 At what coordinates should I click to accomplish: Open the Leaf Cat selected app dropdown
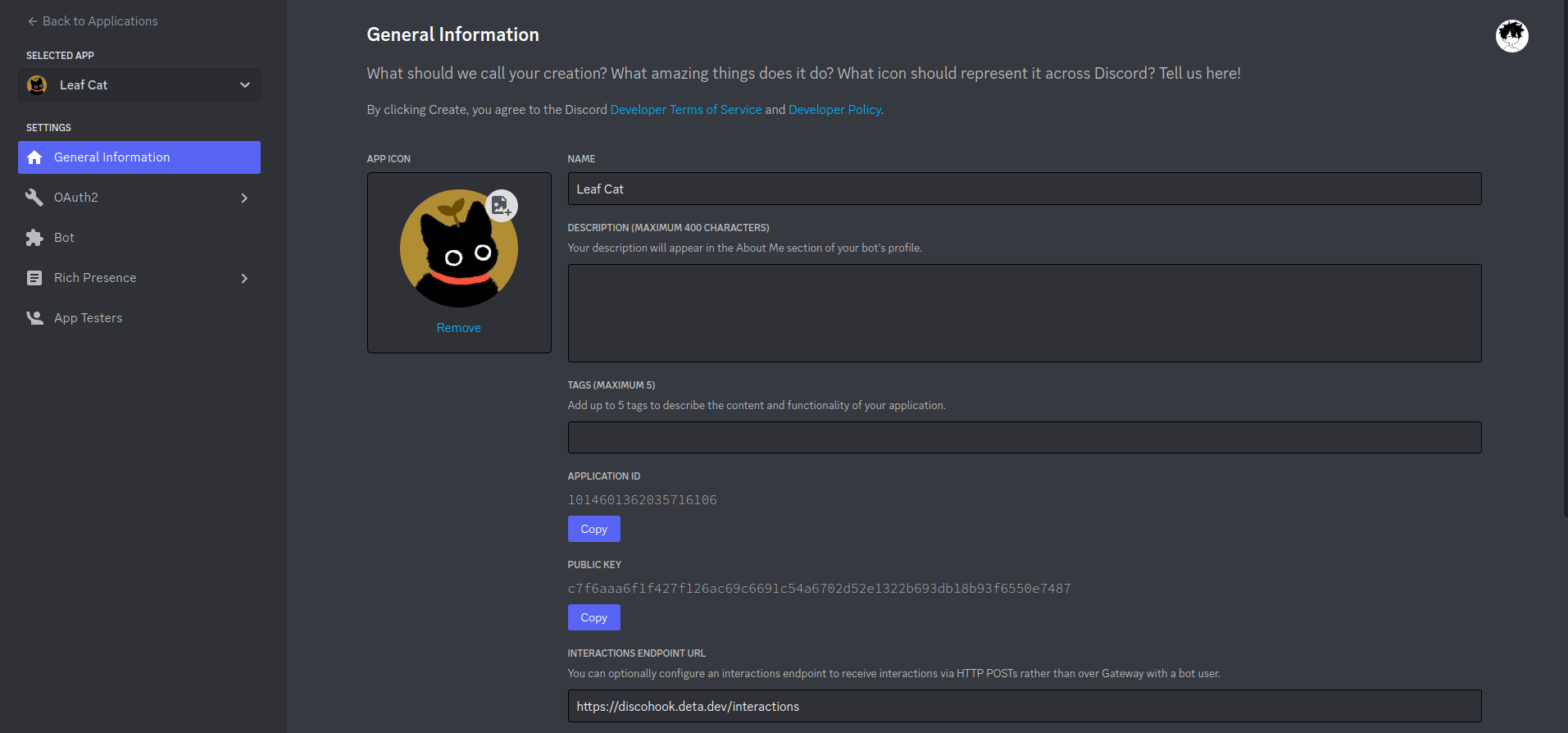[x=139, y=85]
